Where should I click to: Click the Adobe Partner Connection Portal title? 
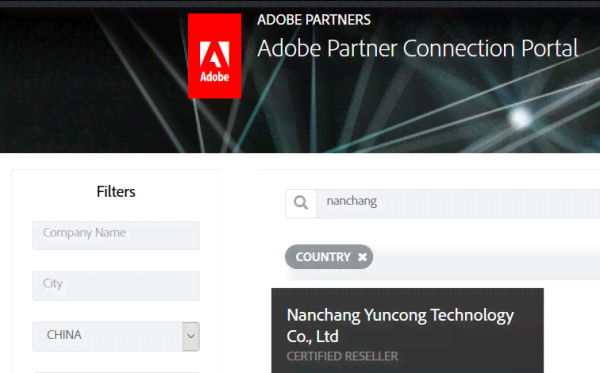[x=417, y=49]
